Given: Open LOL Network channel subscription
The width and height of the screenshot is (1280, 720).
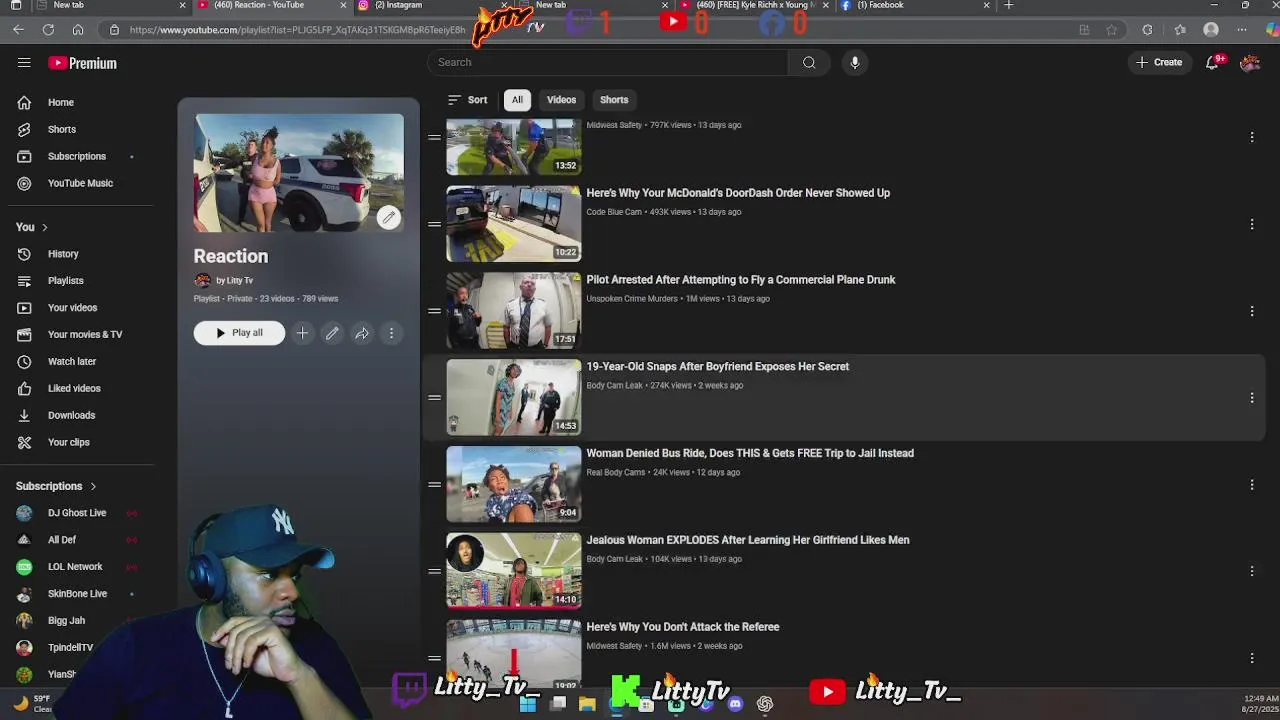Looking at the screenshot, I should (x=75, y=567).
